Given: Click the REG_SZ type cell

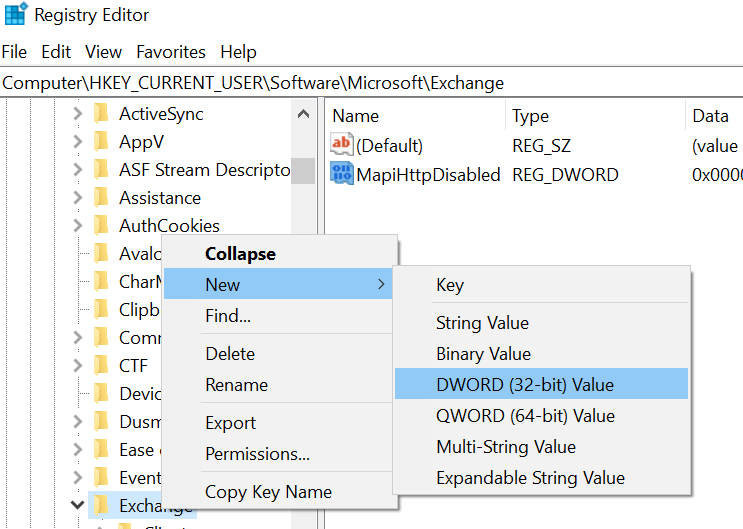Looking at the screenshot, I should click(x=542, y=146).
